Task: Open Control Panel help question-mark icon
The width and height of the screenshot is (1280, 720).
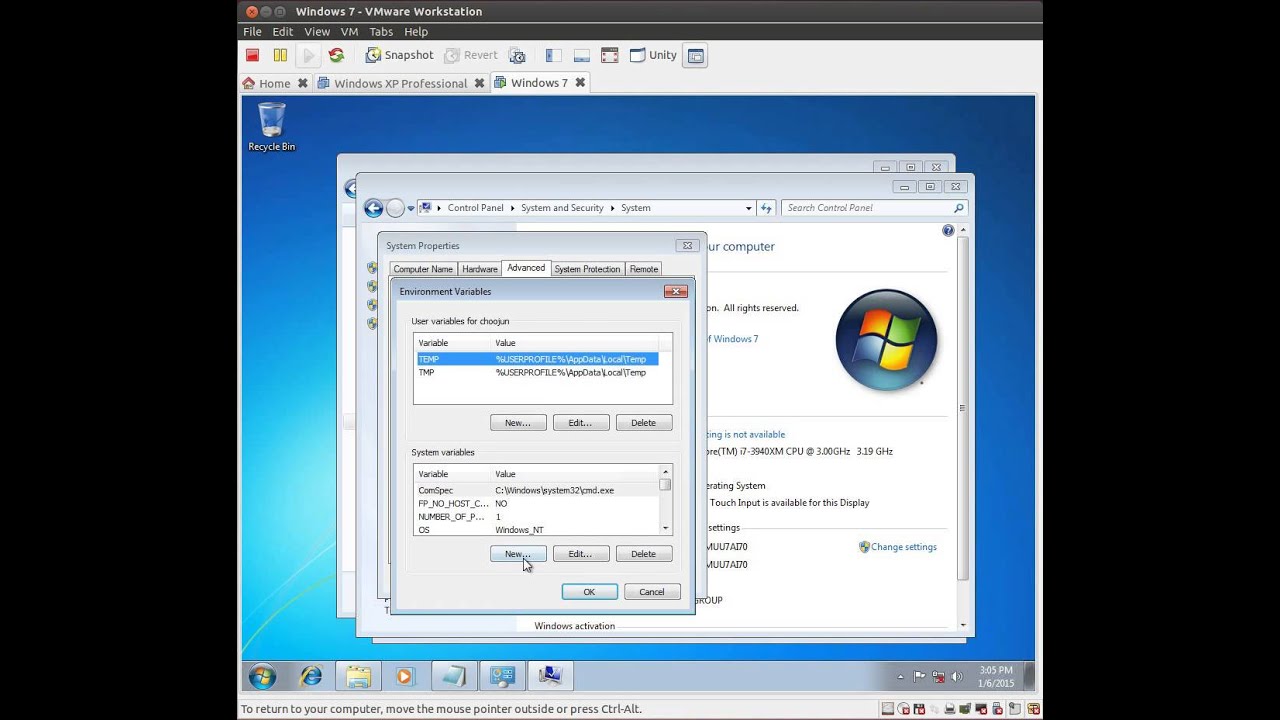Action: point(948,231)
